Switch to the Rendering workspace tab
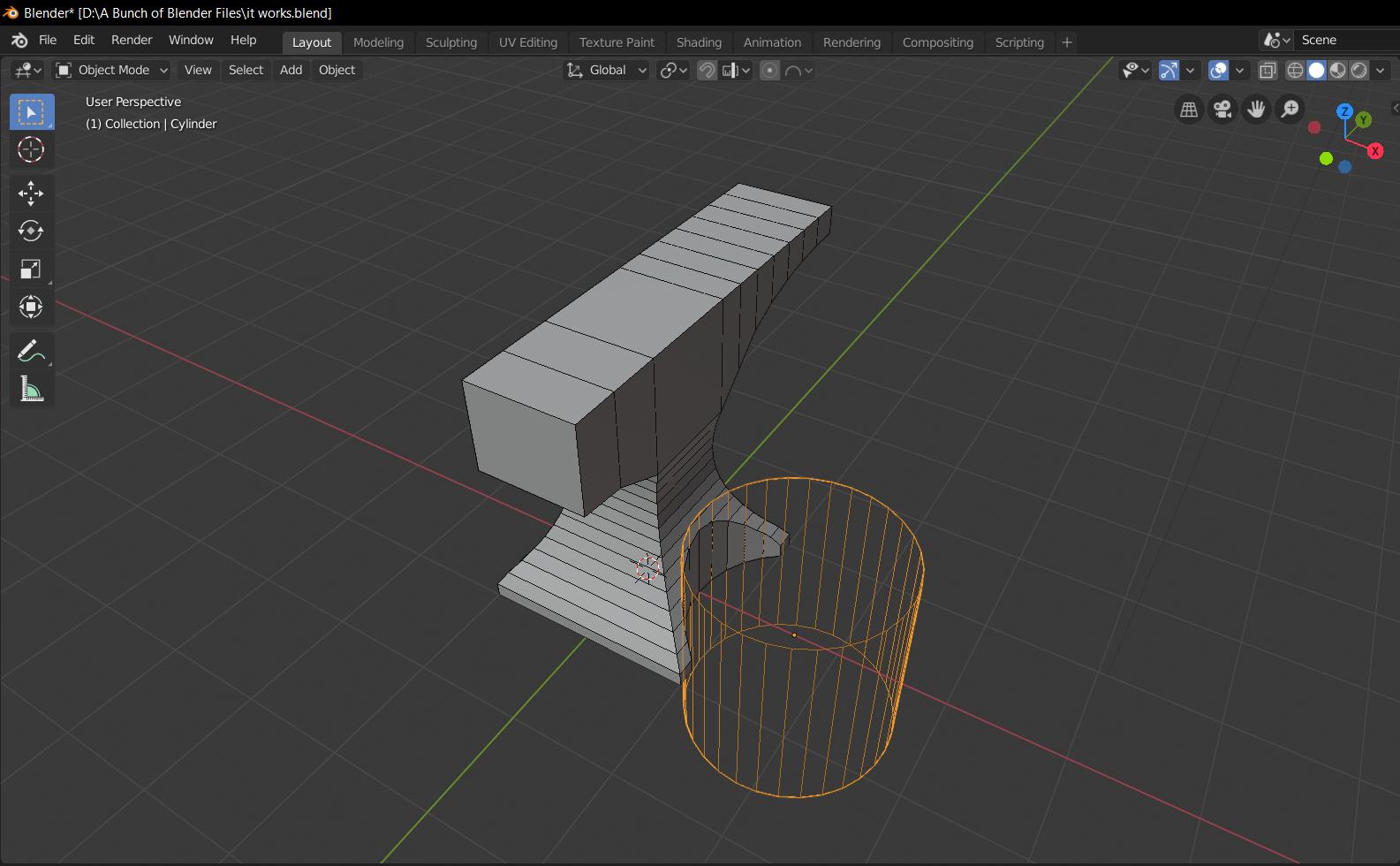Image resolution: width=1400 pixels, height=866 pixels. click(x=851, y=42)
